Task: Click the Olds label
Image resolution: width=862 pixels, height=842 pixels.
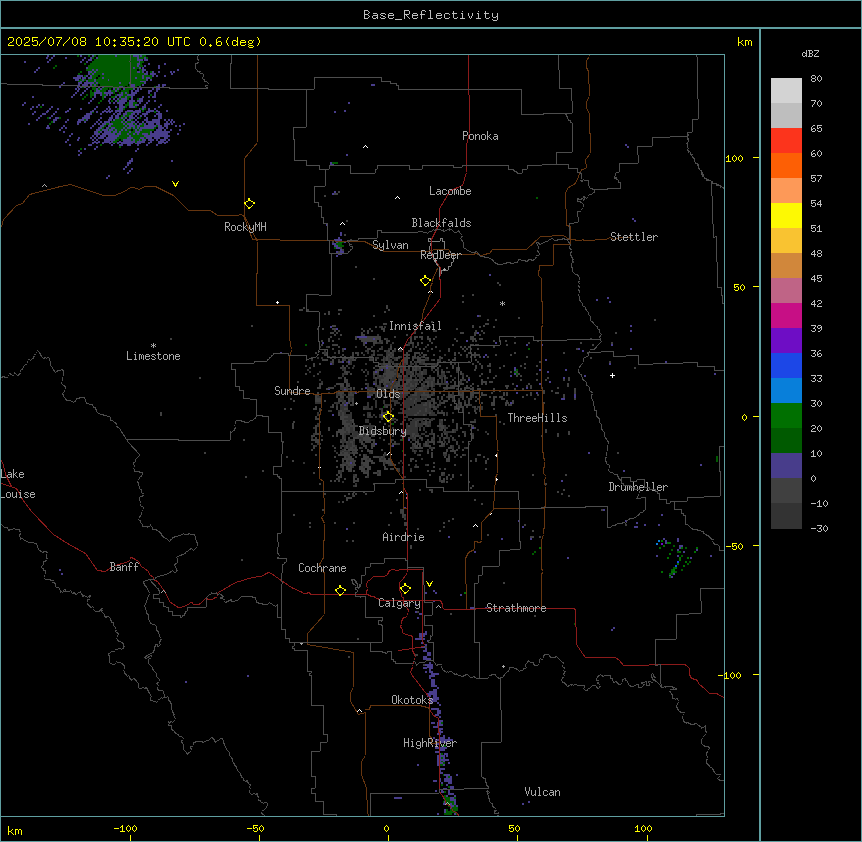Action: tap(388, 394)
